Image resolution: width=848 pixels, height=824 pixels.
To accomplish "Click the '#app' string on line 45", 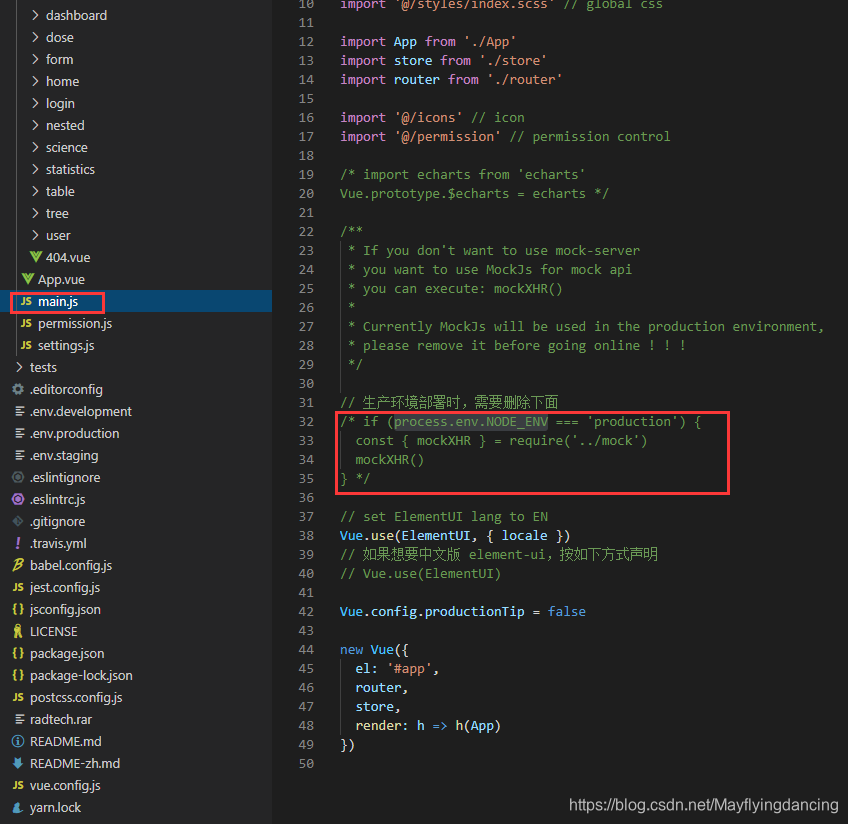I will pos(409,669).
